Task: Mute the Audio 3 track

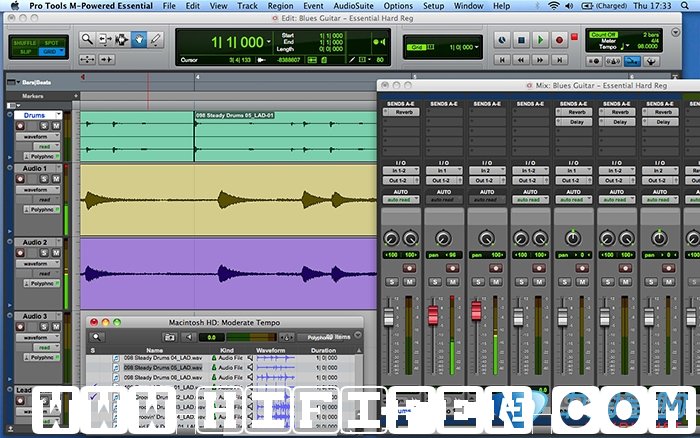Action: (56, 326)
